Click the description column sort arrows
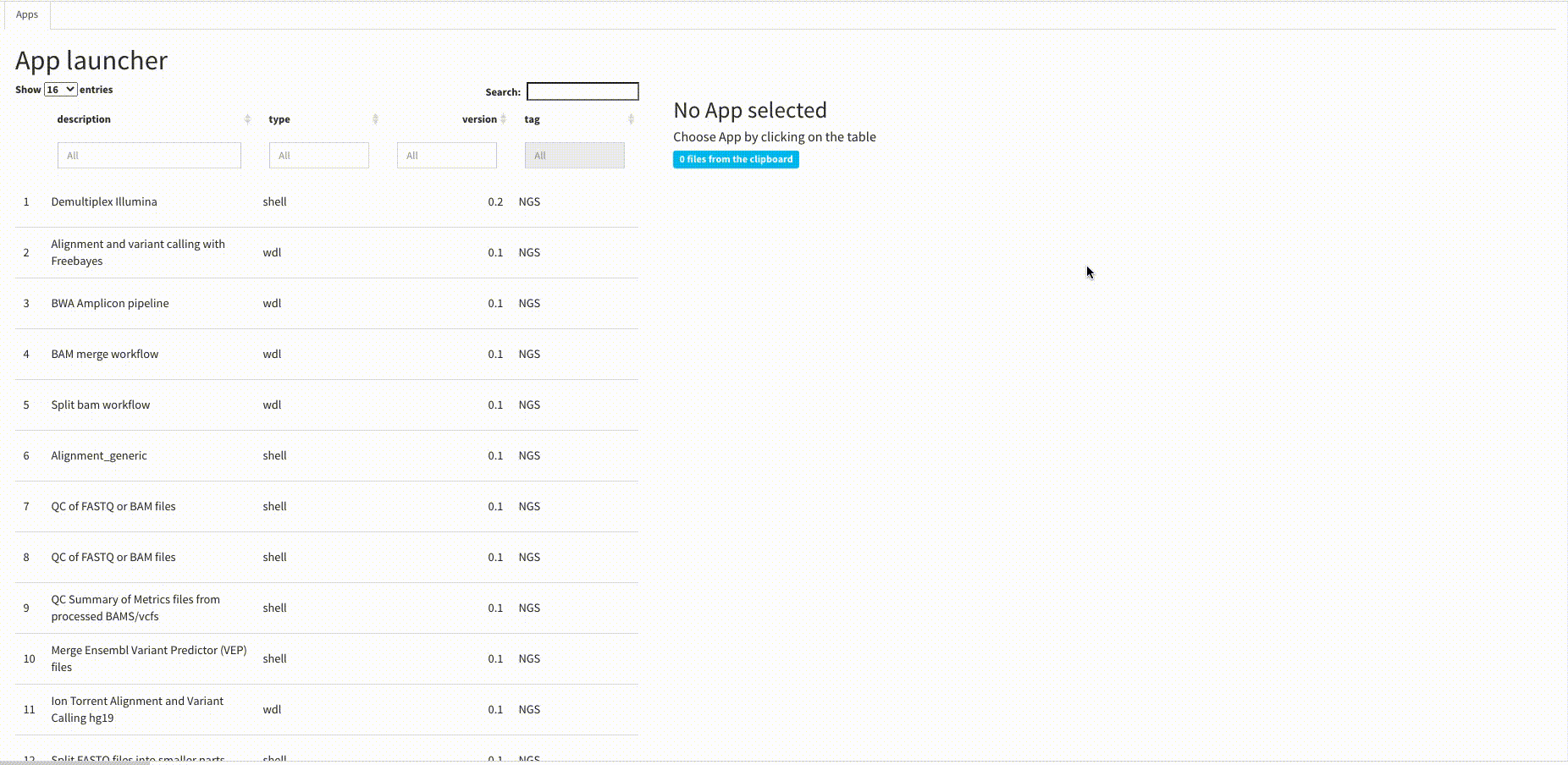 tap(247, 119)
